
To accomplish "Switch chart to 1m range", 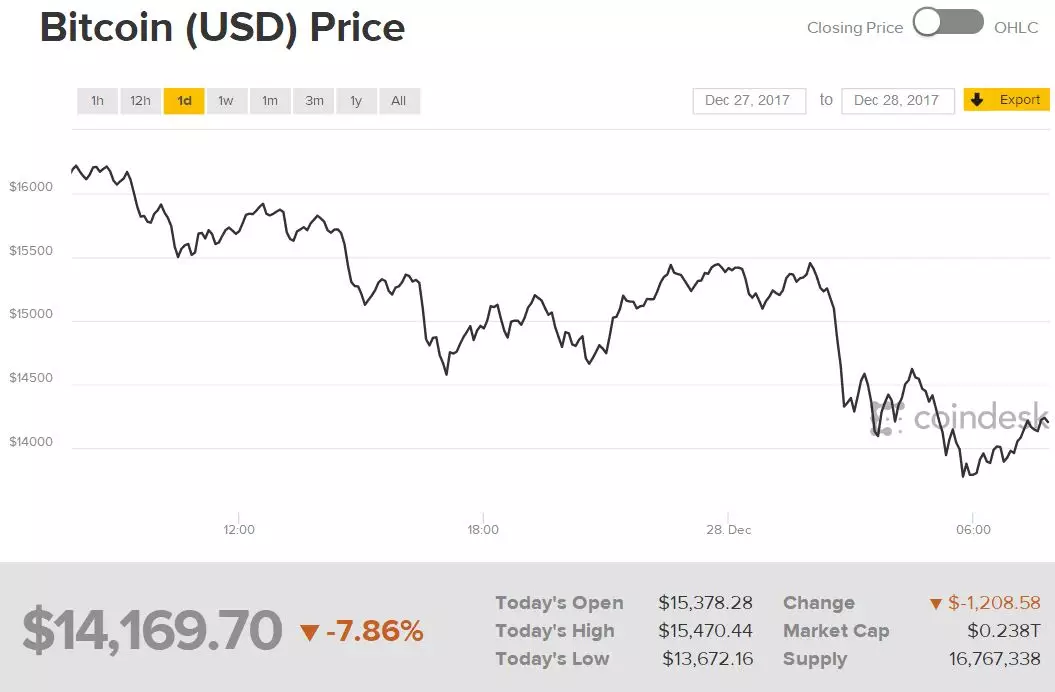I will coord(270,101).
